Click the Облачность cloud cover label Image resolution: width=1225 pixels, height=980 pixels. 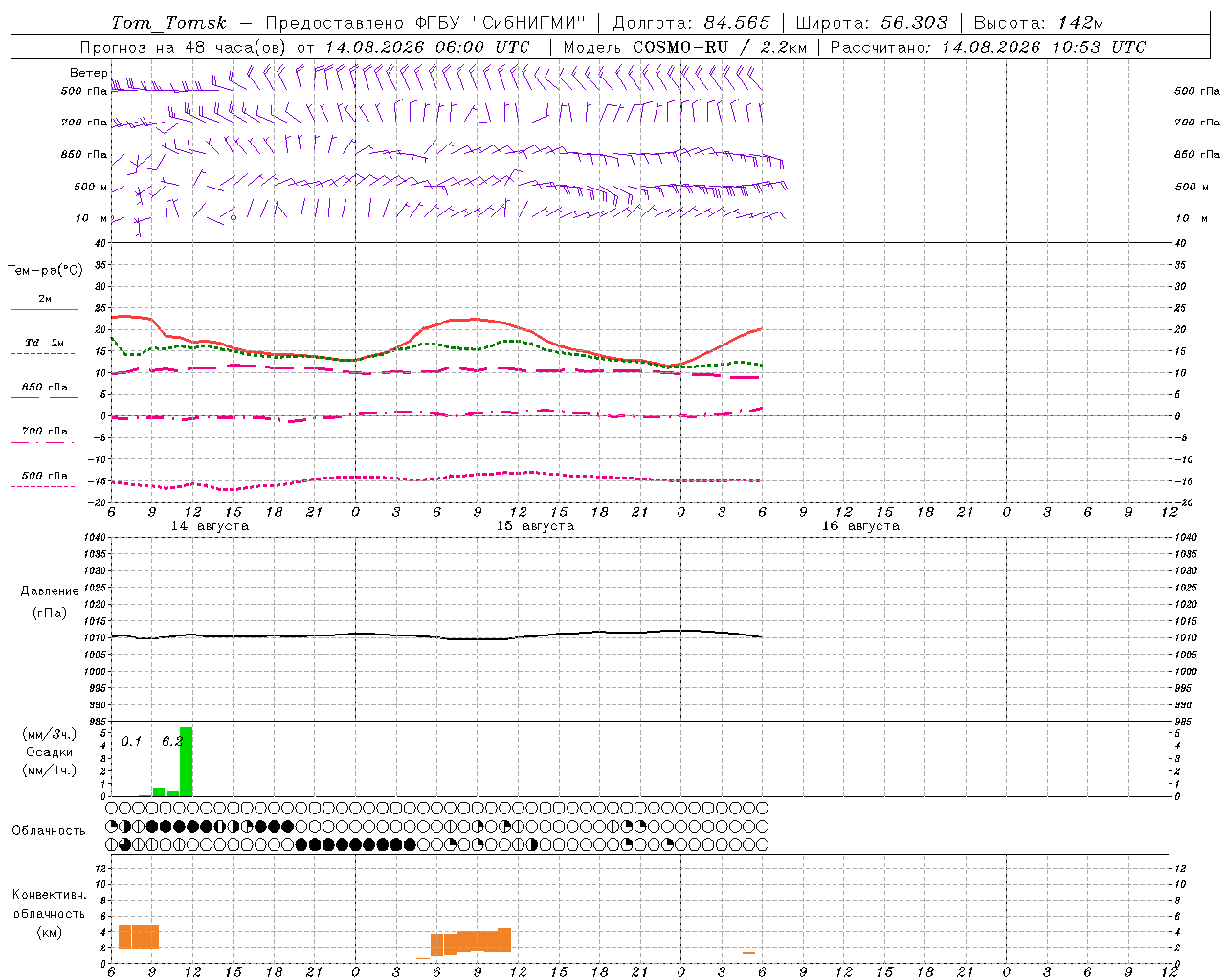tap(49, 830)
